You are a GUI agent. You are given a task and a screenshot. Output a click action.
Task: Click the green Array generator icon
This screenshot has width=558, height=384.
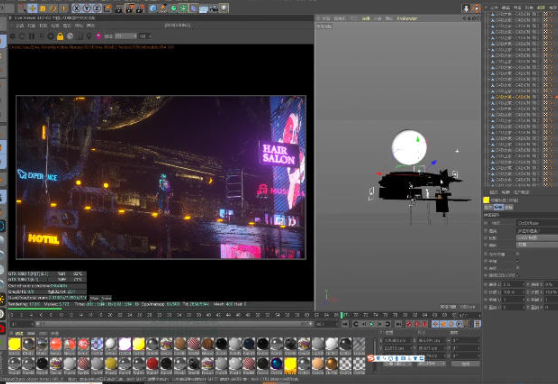click(184, 8)
